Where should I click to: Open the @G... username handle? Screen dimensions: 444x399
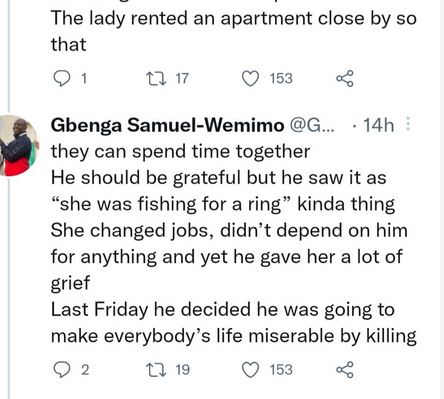pyautogui.click(x=312, y=125)
